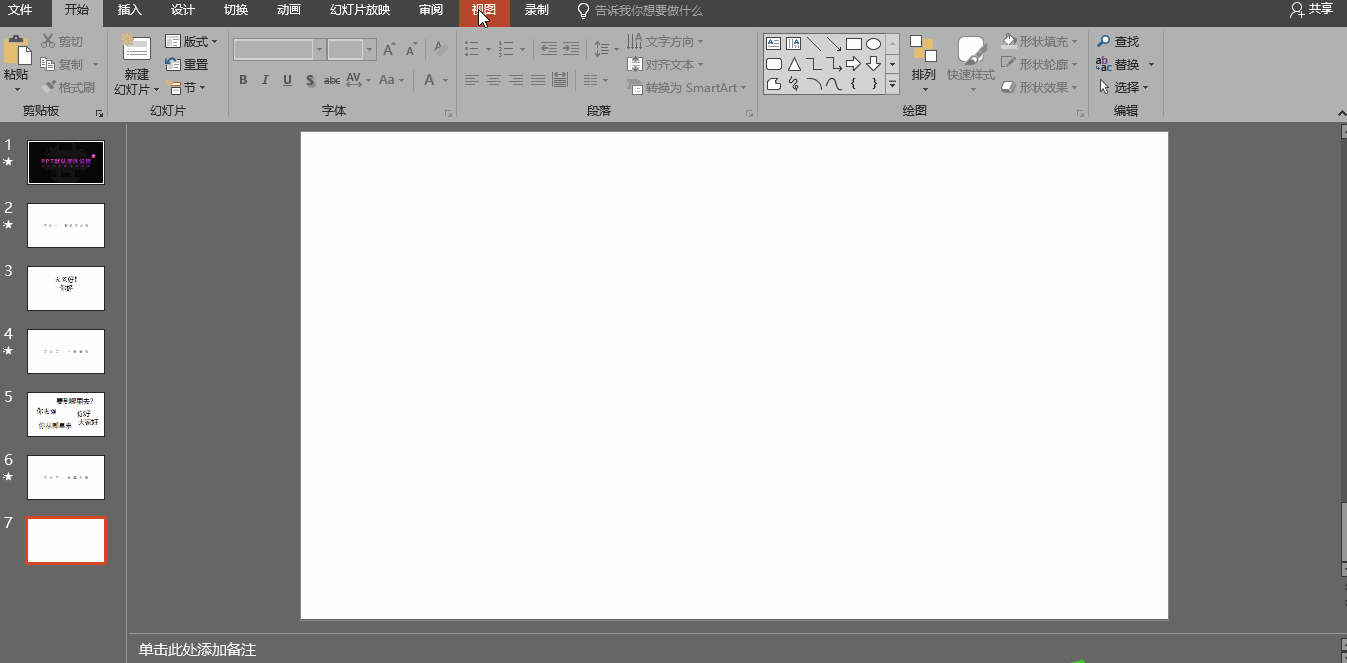Open the Arrange (排列) dropdown
1347x663 pixels.
[x=923, y=64]
